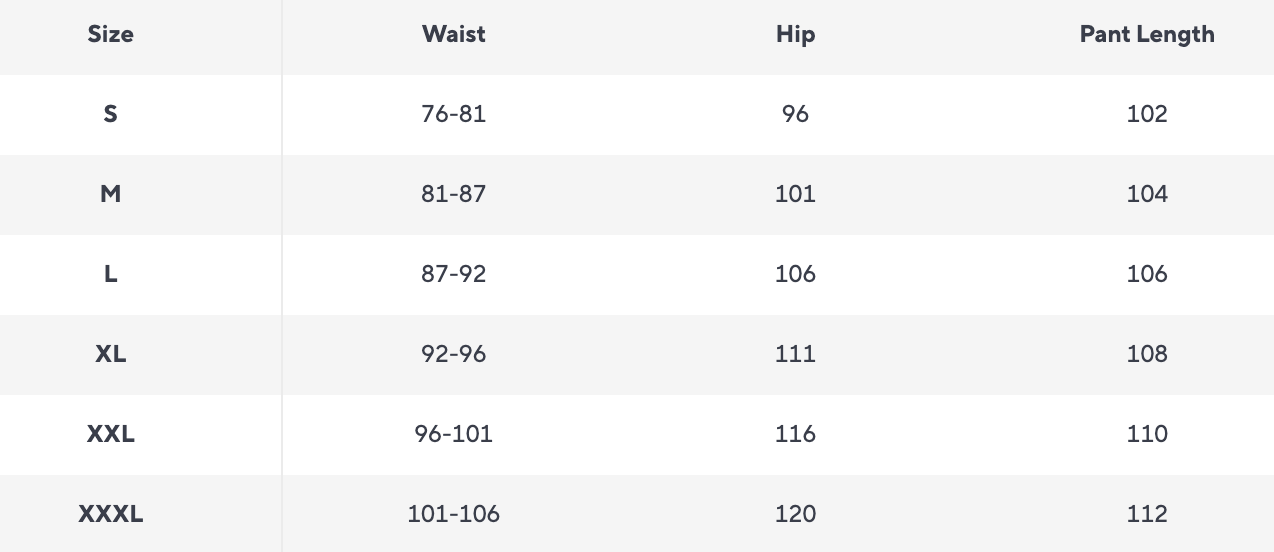
Task: Click hip value 120
Action: pos(795,514)
